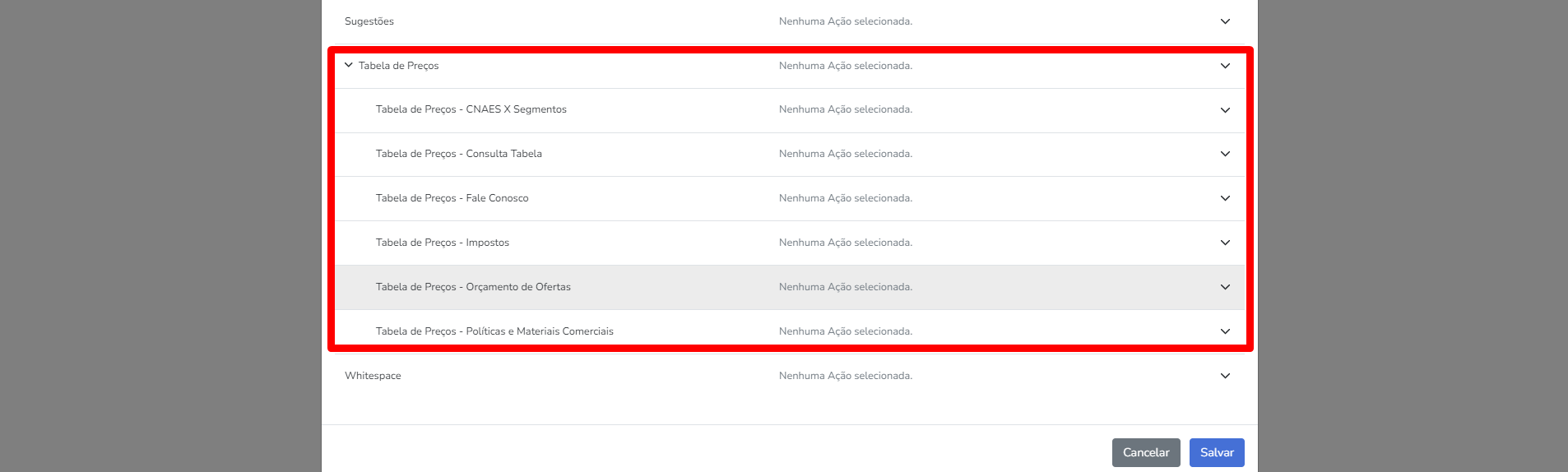
Task: Select Tabela de Preços - Fale Conosco item
Action: coord(452,198)
